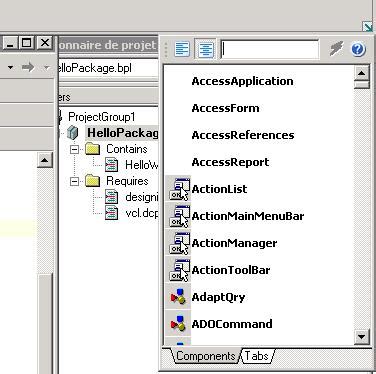Screen dimensions: 376x374
Task: Click the ActionMainMenuBar label text
Action: pos(248,216)
